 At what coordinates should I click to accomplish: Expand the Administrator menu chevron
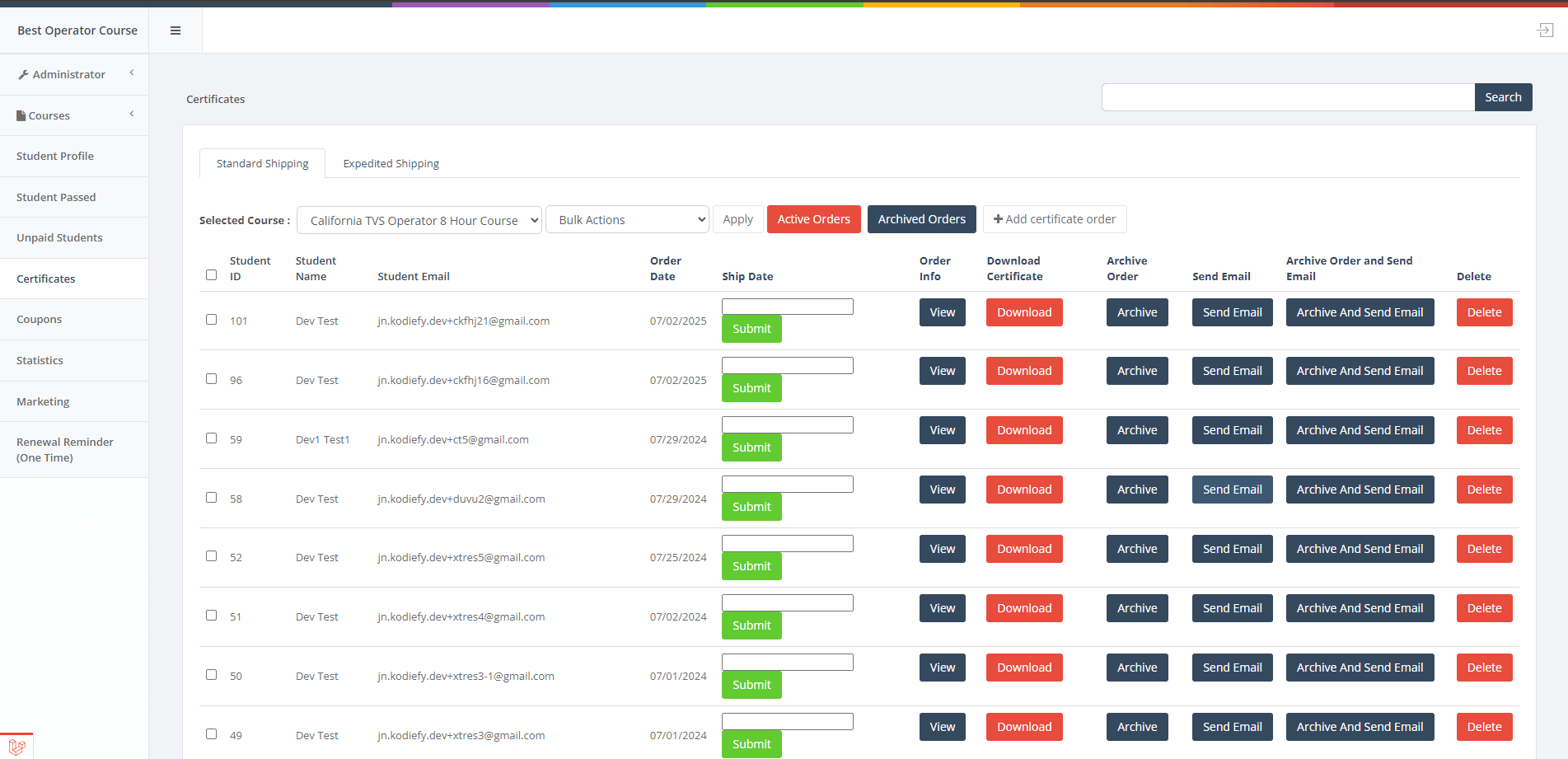132,73
